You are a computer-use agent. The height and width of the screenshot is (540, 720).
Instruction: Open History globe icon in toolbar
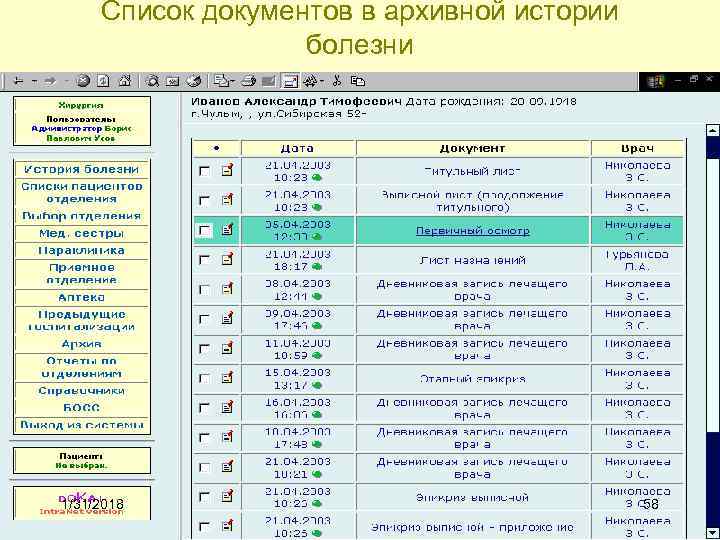(194, 81)
